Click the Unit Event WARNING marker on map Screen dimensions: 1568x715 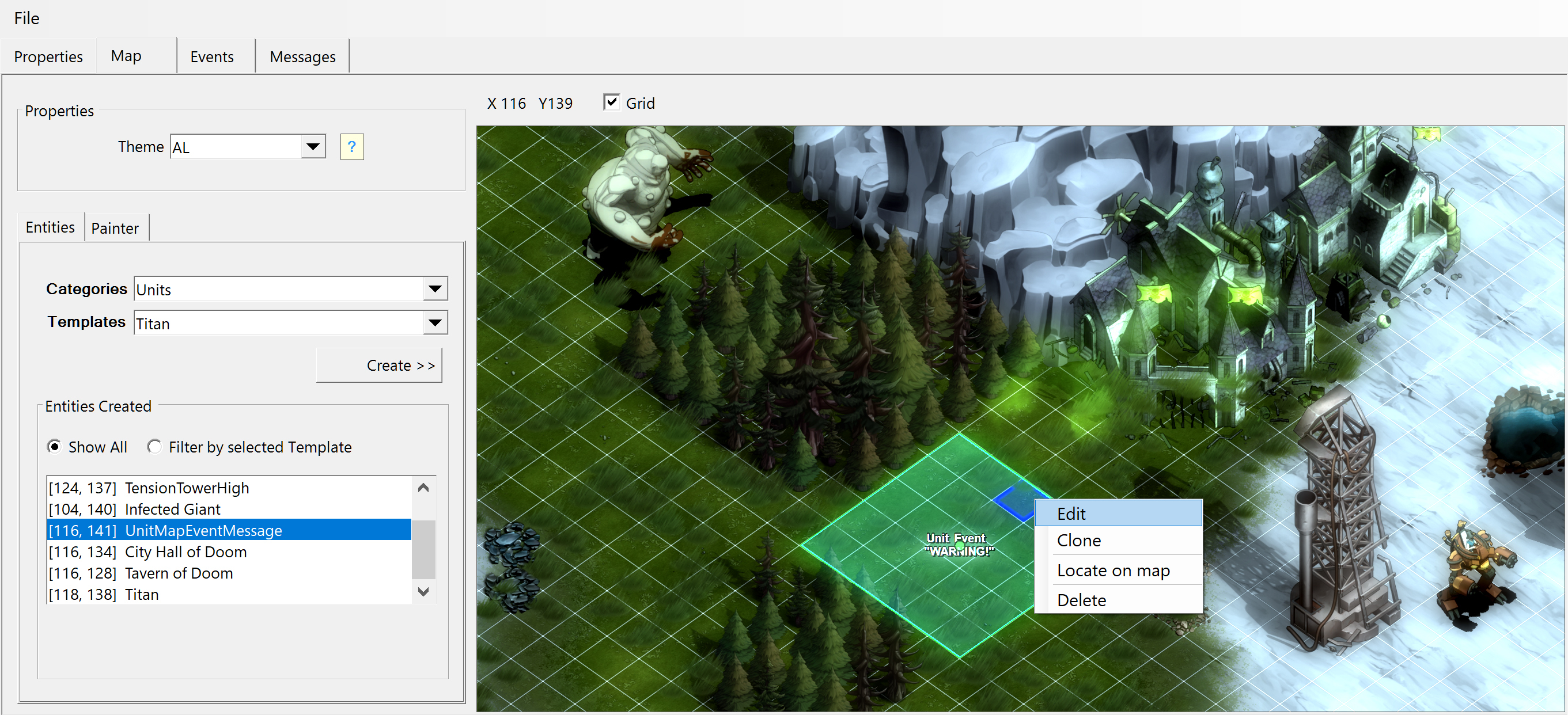pos(959,545)
